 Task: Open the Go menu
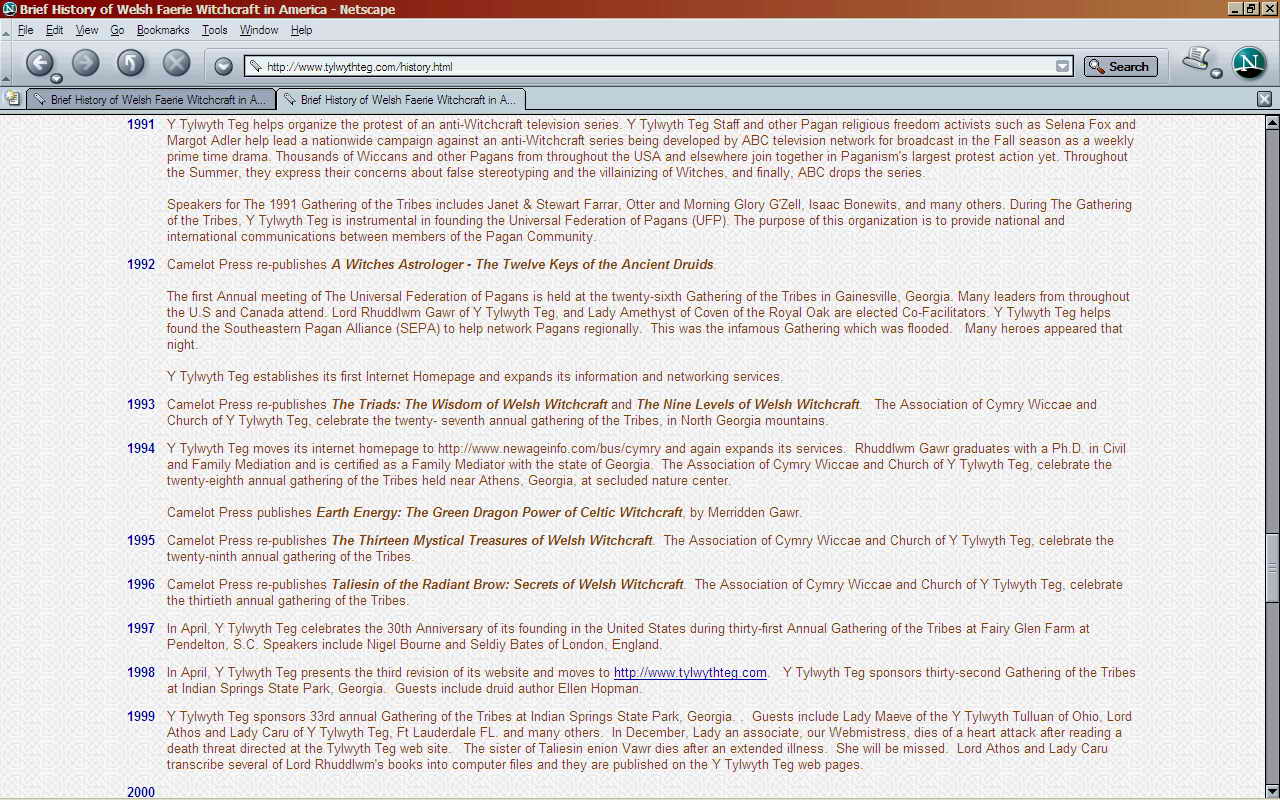(x=117, y=30)
